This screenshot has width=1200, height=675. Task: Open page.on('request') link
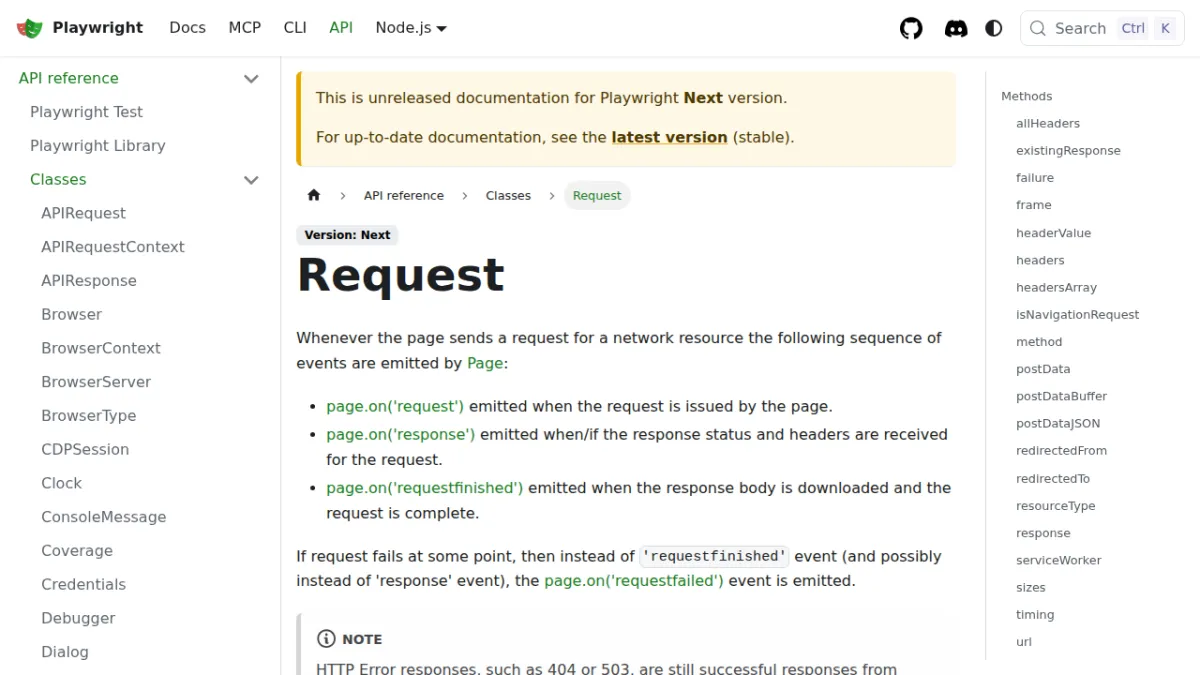(395, 406)
